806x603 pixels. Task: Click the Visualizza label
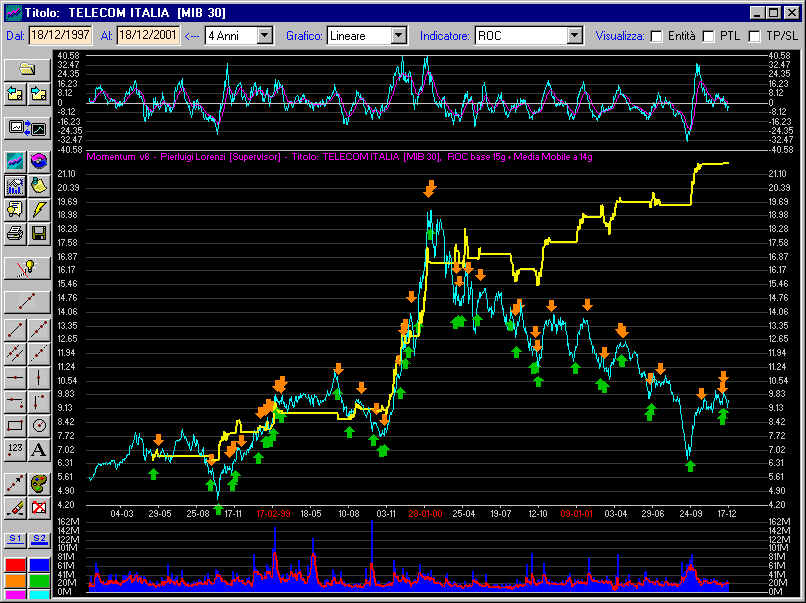pyautogui.click(x=620, y=36)
